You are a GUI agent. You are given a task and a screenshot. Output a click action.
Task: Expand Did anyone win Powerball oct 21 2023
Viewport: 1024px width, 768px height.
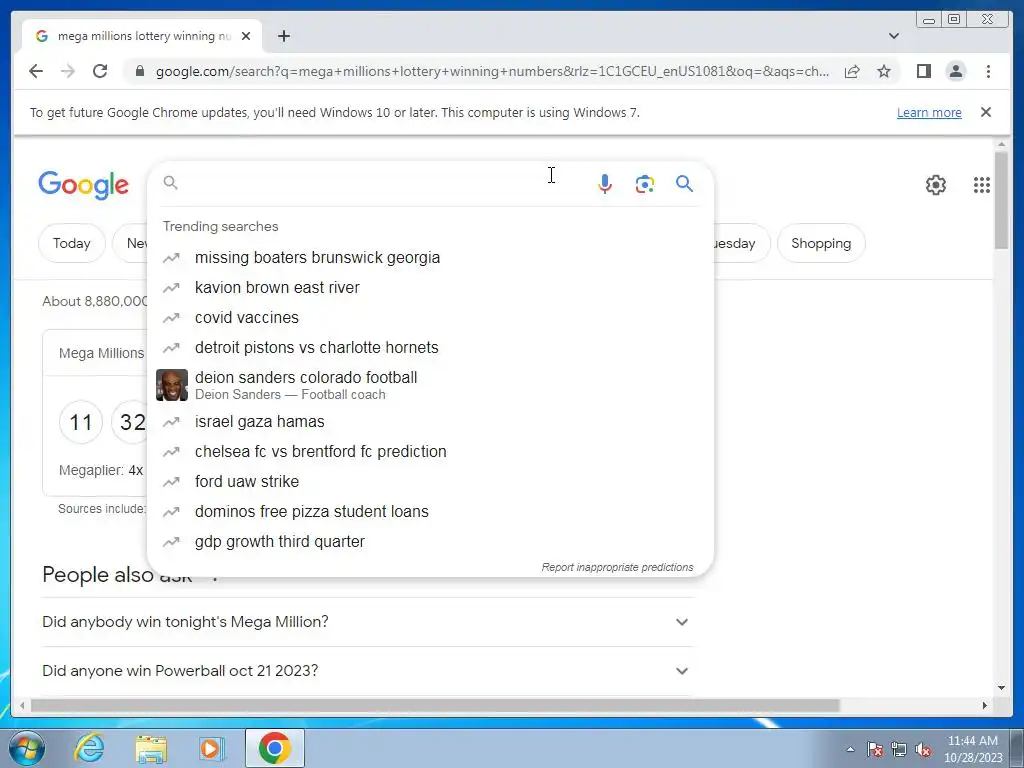pos(368,671)
